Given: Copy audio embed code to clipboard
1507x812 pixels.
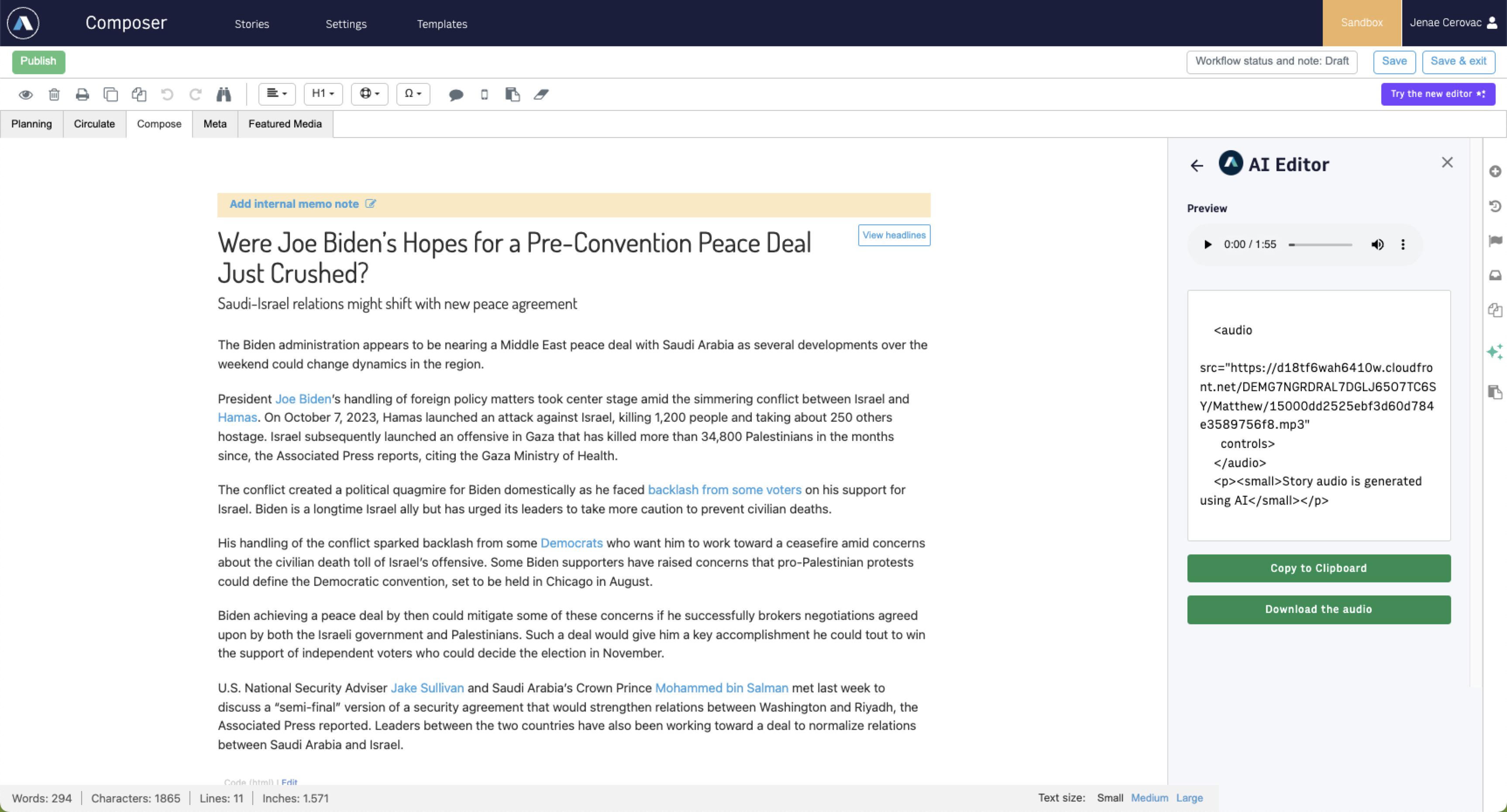Looking at the screenshot, I should [1318, 568].
